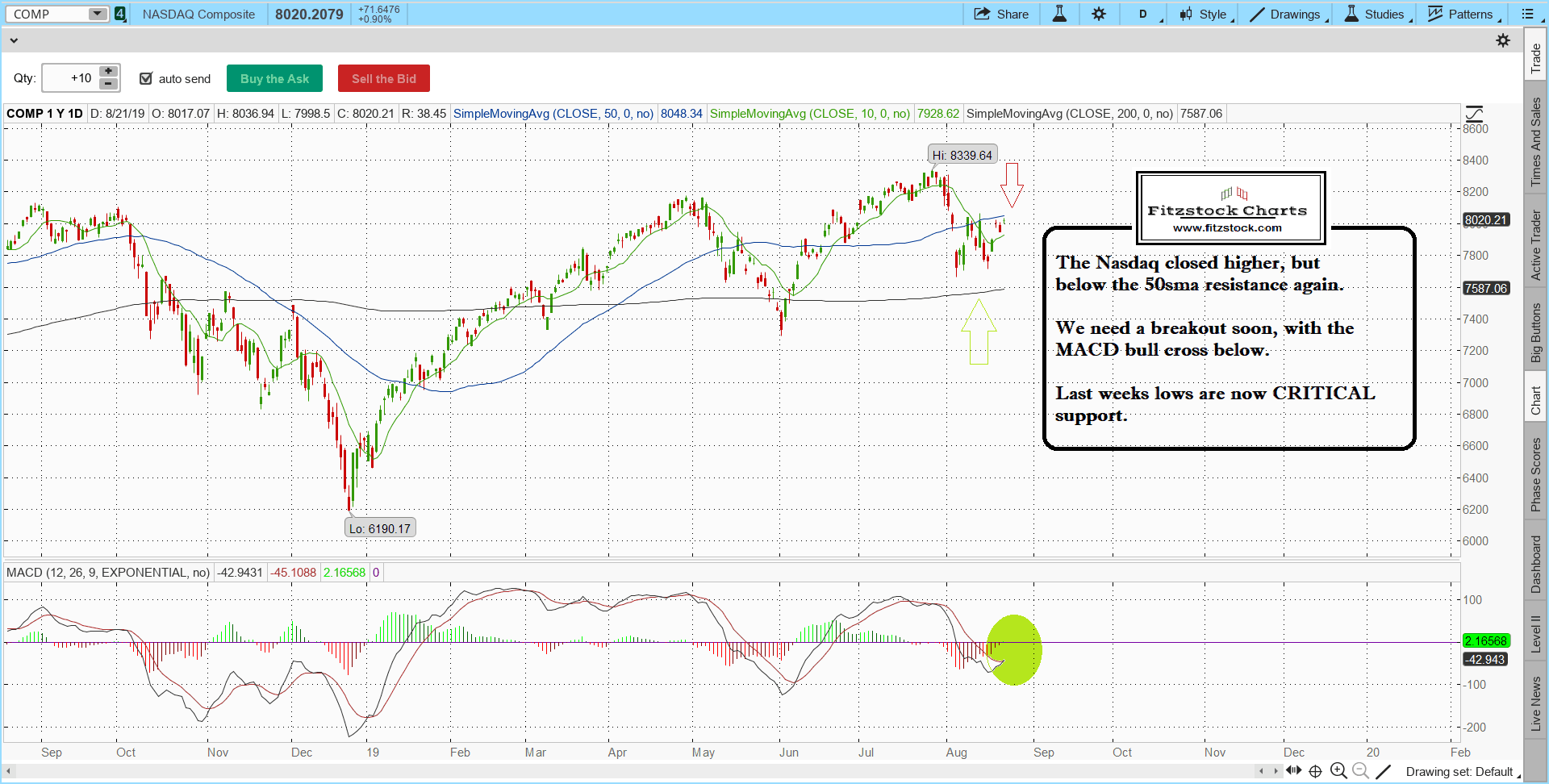Viewport: 1549px width, 784px height.
Task: Open chart settings gear in top toolbar
Action: coord(1099,14)
